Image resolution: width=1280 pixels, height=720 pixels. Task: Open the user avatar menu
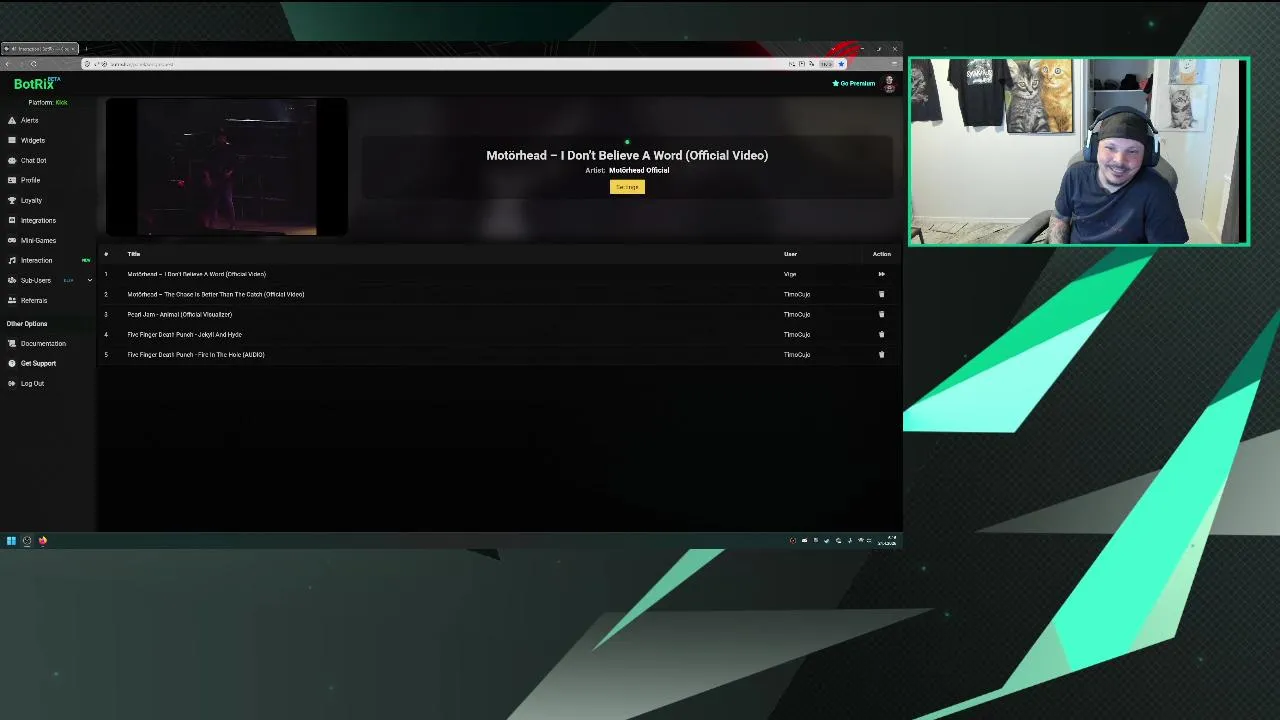(x=889, y=84)
